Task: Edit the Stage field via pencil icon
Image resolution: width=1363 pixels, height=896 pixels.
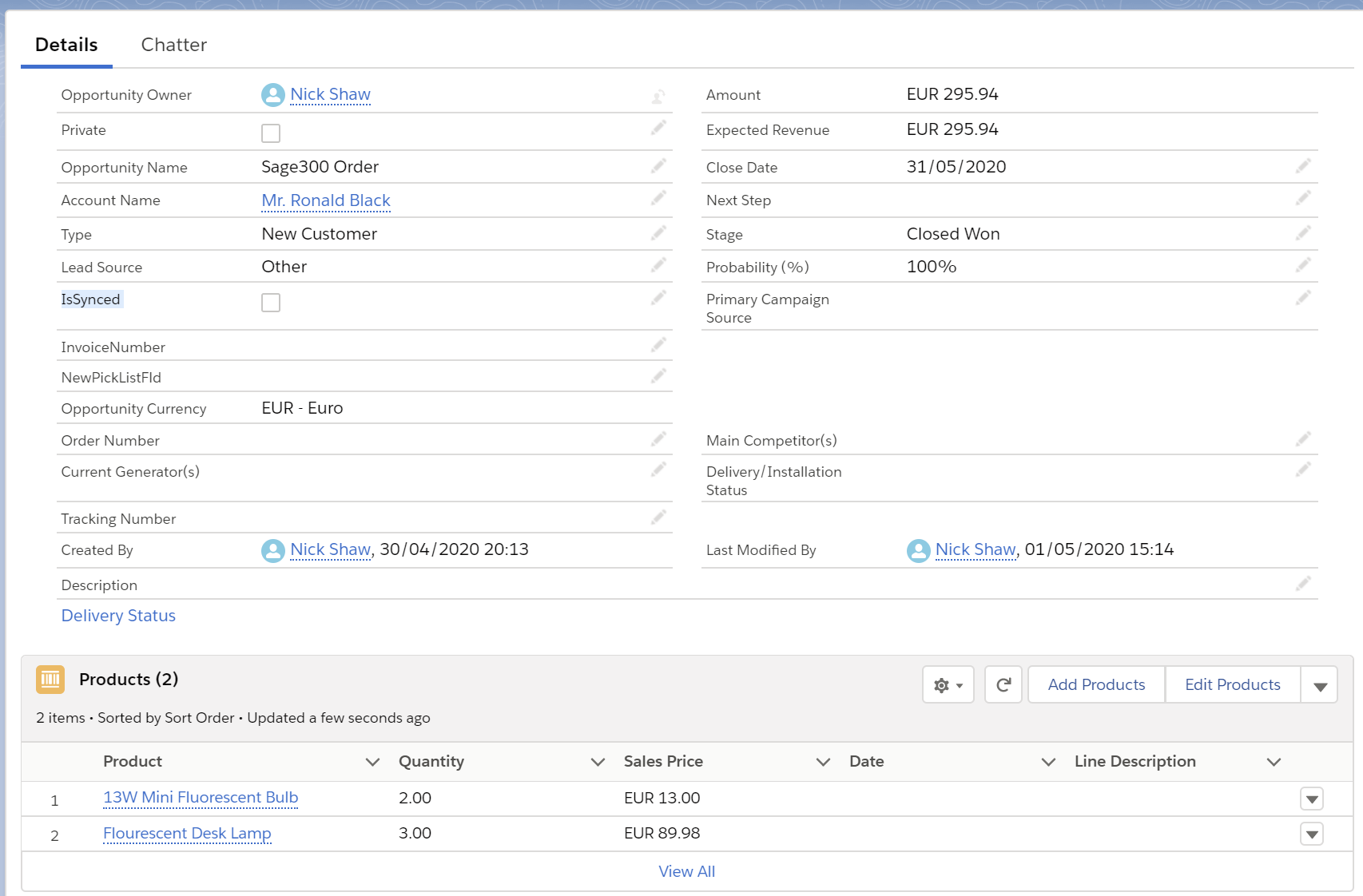Action: (1303, 233)
